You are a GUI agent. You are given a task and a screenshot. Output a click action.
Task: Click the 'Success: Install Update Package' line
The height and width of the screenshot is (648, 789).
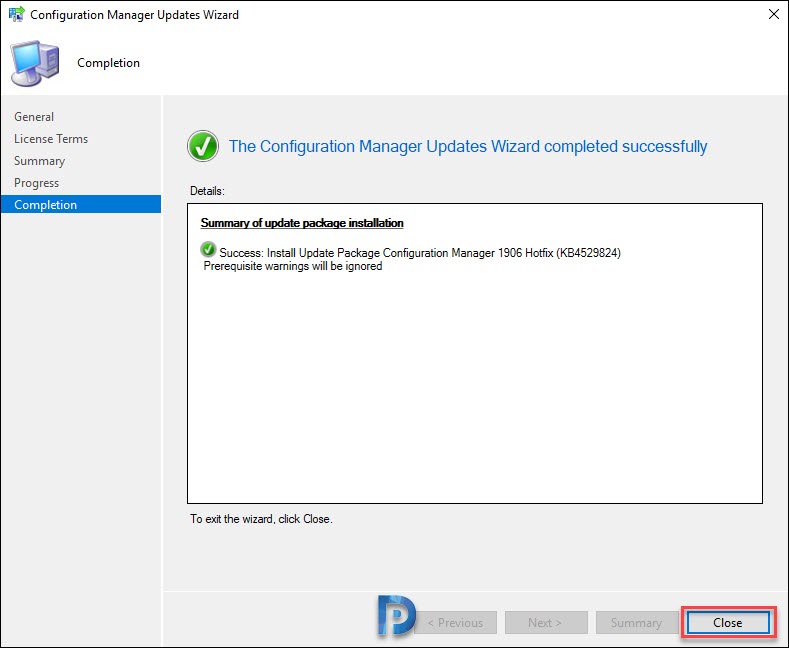(x=420, y=253)
